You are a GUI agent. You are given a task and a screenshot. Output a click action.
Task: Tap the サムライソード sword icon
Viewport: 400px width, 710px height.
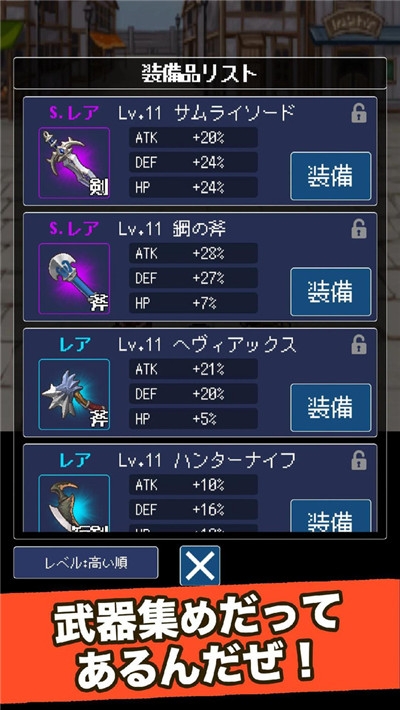point(74,163)
